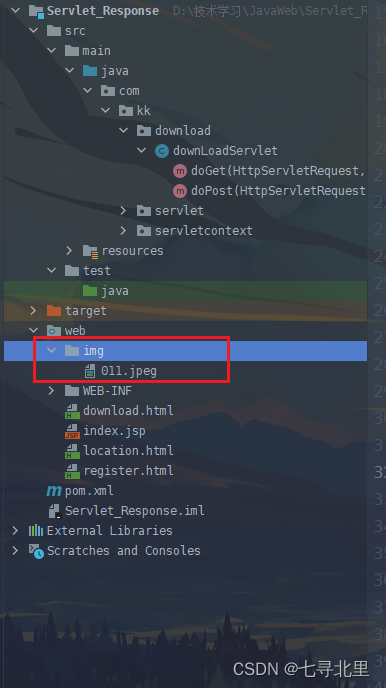
Task: Click the index.jsp JSP file icon
Action: [x=72, y=431]
